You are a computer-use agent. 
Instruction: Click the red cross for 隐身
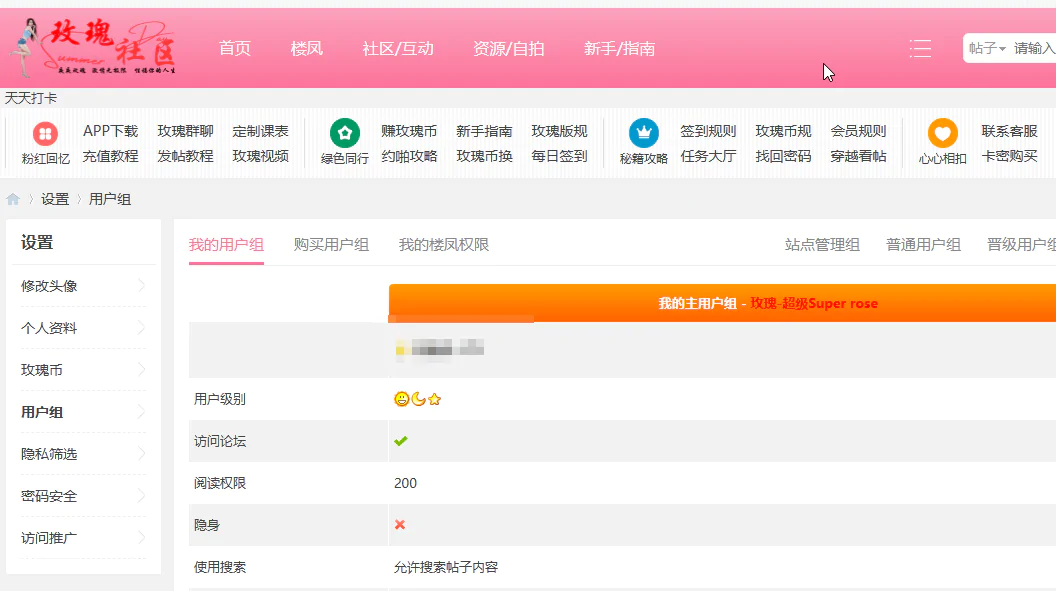pos(400,524)
